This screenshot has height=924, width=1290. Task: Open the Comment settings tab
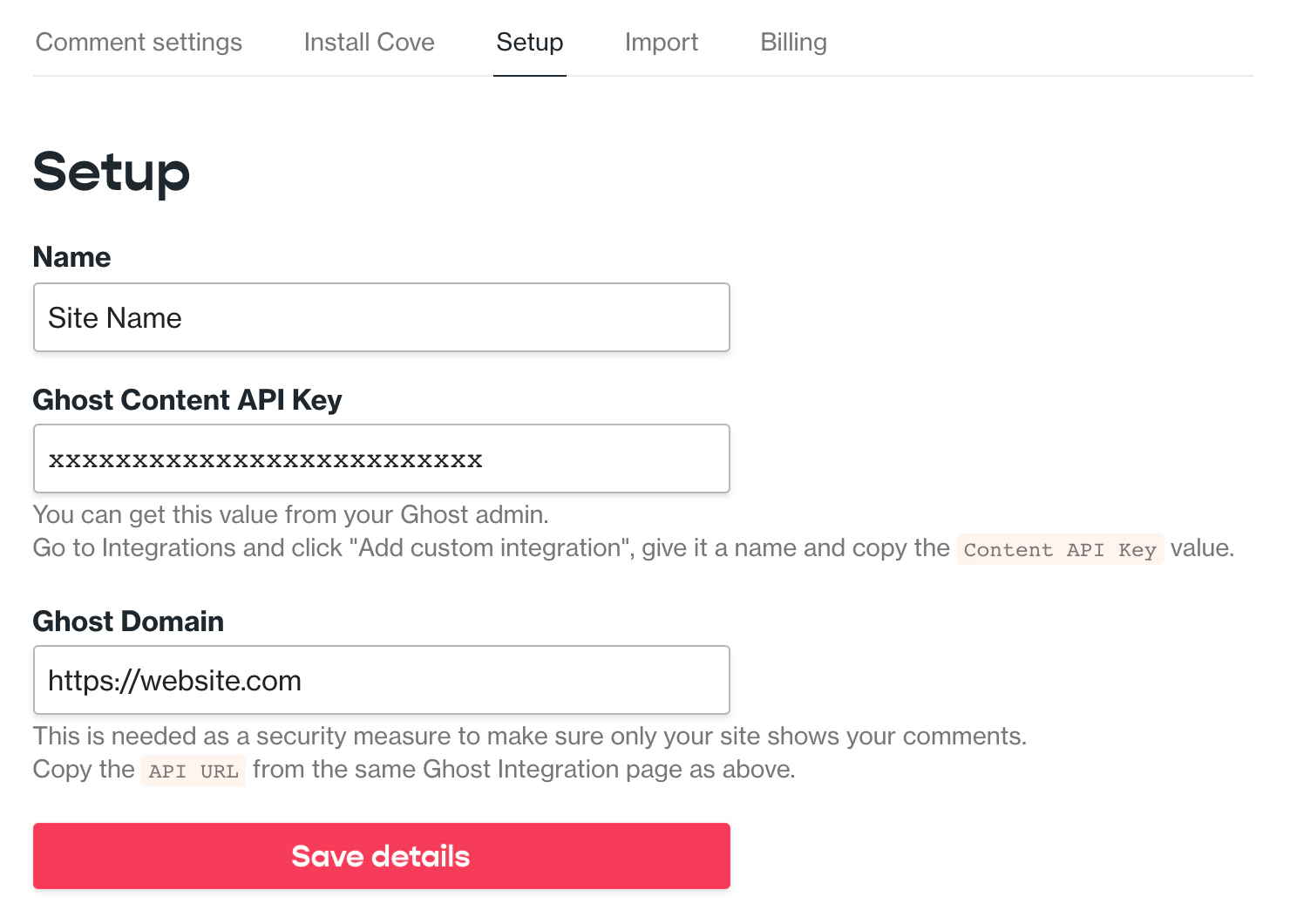pos(139,42)
